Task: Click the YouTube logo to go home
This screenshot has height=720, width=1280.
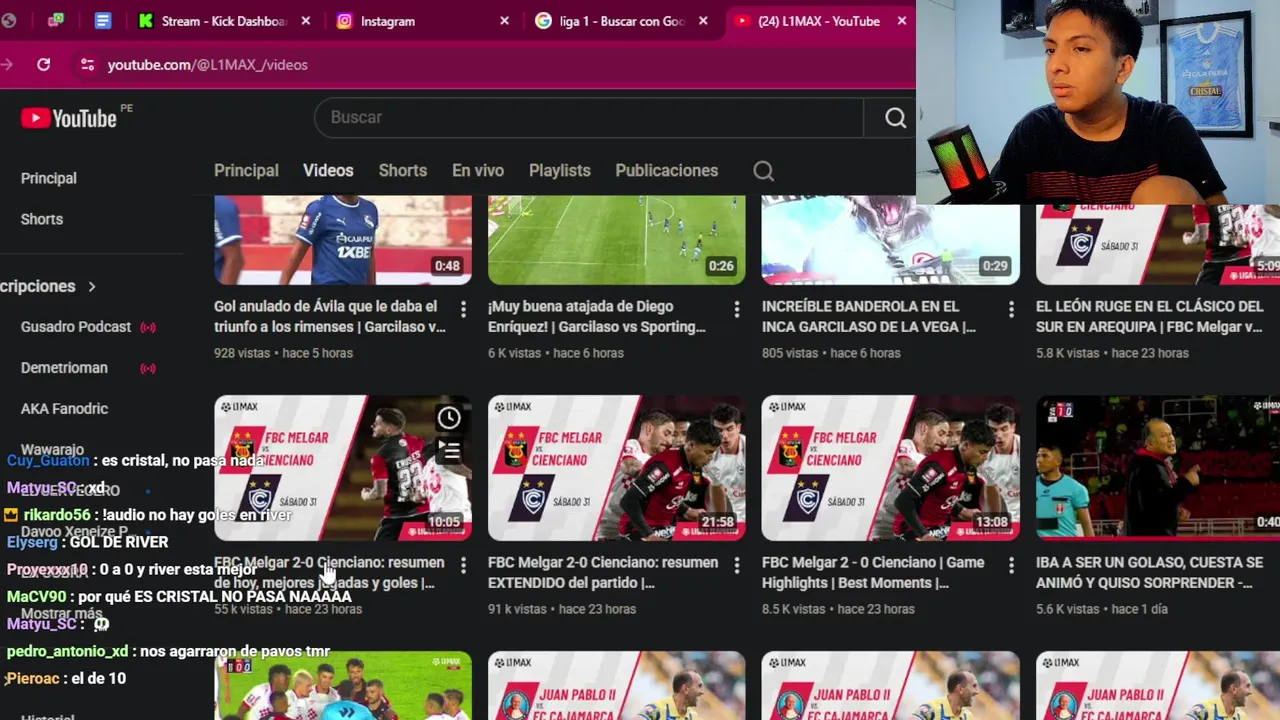Action: [x=69, y=118]
